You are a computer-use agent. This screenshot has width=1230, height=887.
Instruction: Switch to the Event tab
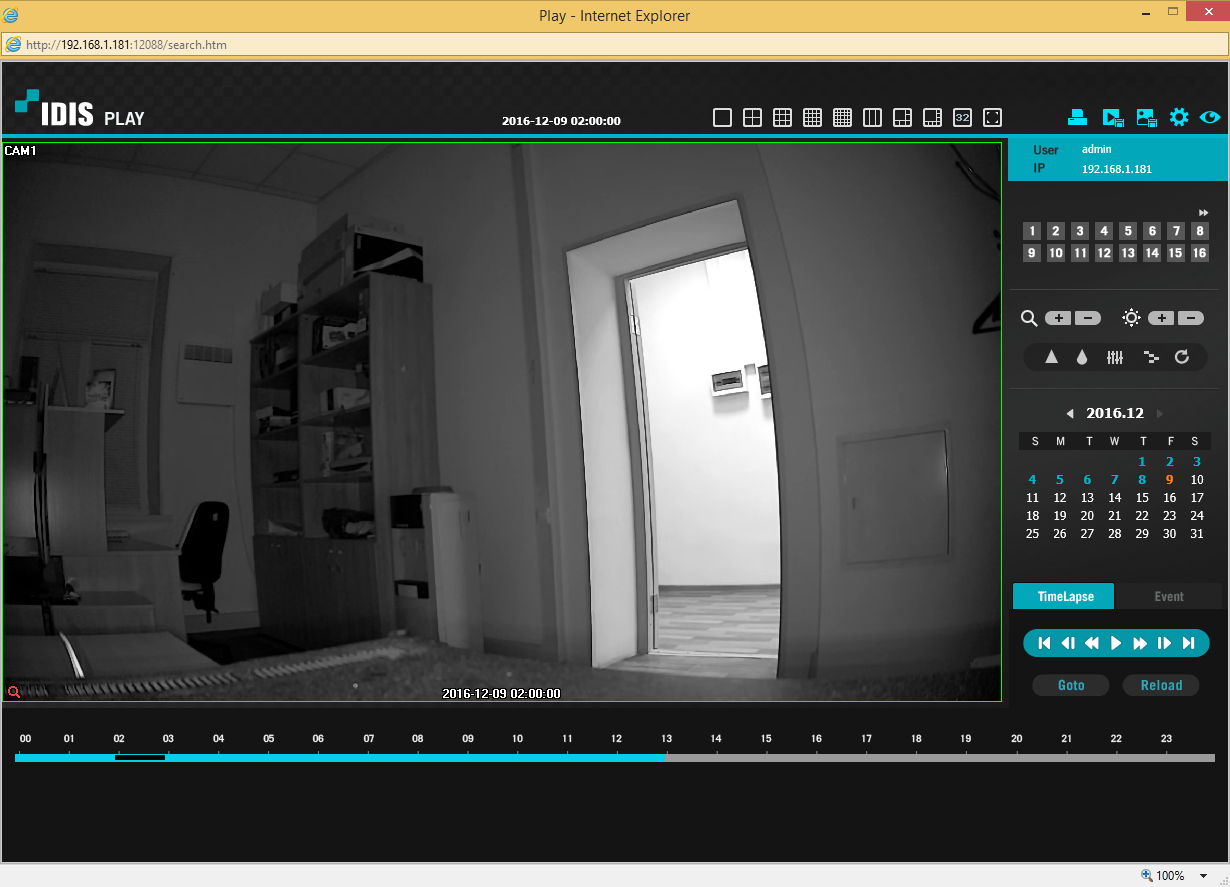pyautogui.click(x=1168, y=596)
